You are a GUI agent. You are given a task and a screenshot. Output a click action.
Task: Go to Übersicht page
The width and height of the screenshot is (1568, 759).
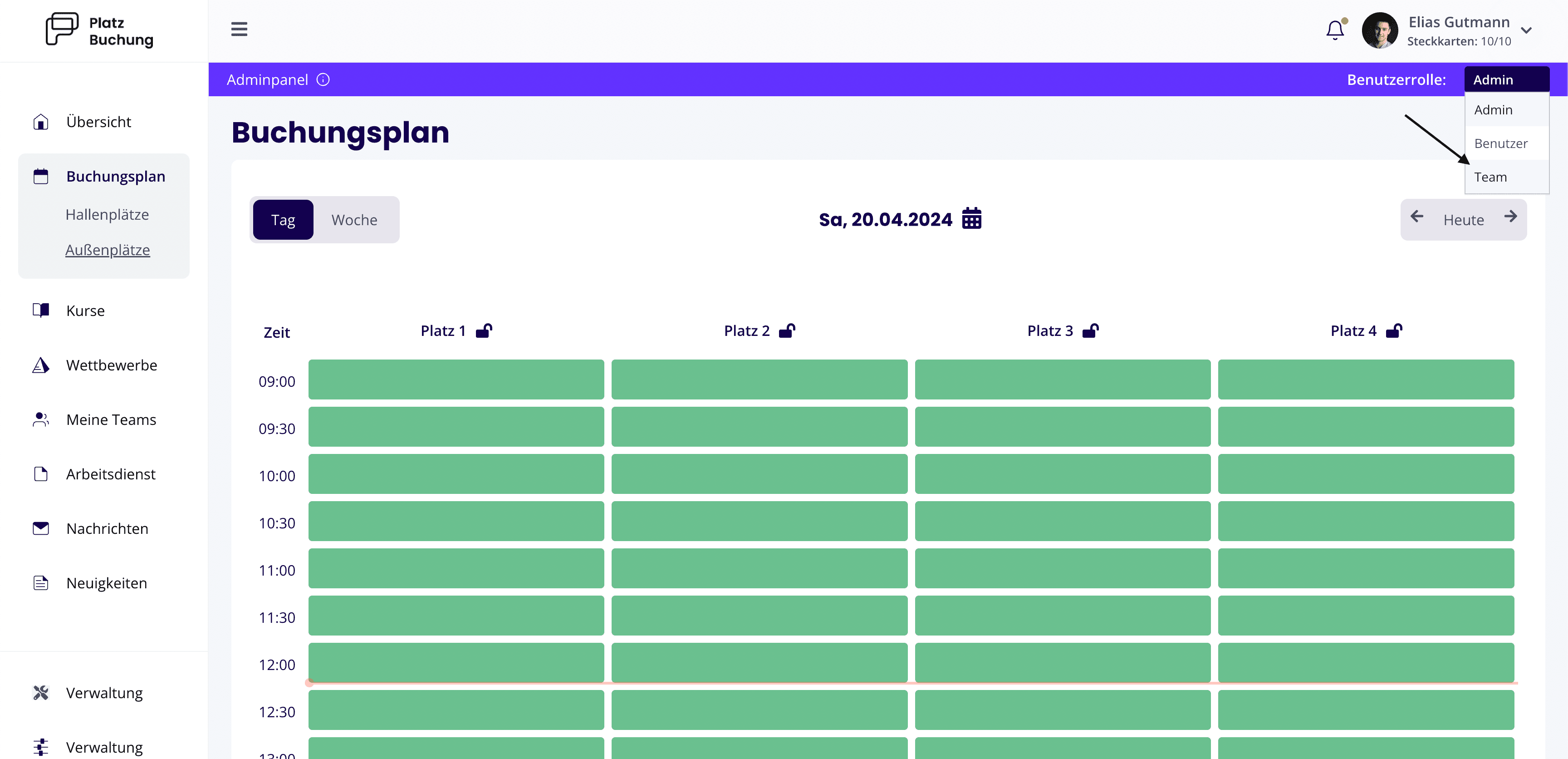tap(98, 122)
